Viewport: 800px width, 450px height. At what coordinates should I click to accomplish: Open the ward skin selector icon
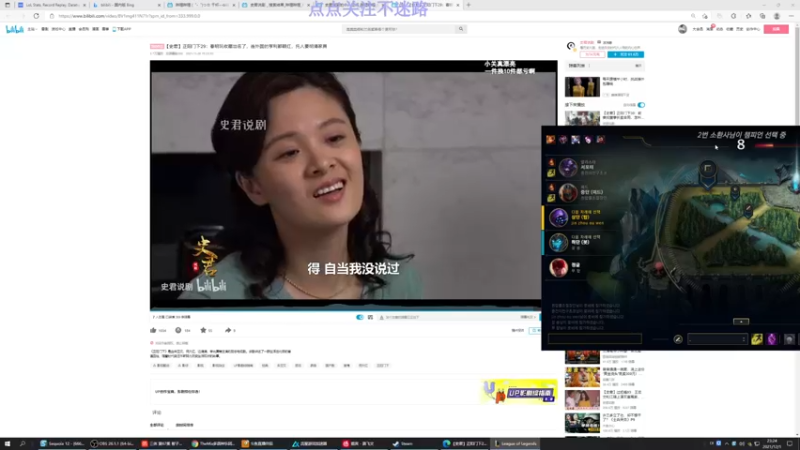point(789,339)
